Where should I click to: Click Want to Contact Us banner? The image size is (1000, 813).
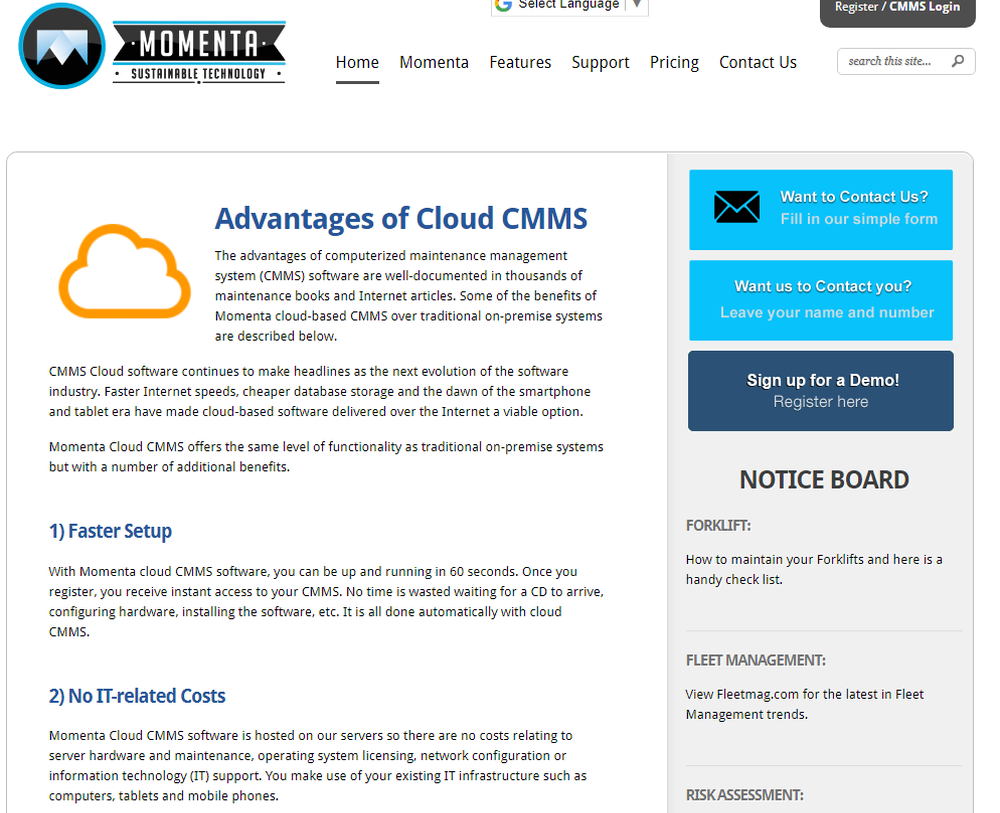click(x=821, y=210)
